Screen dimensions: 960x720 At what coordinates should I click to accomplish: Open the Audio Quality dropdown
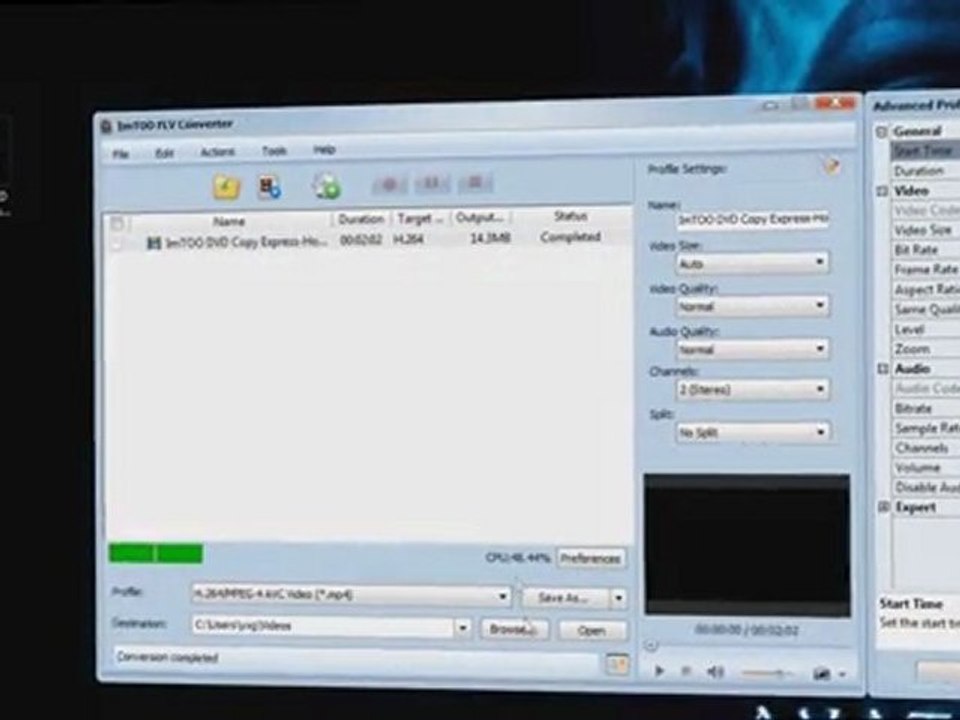(752, 349)
